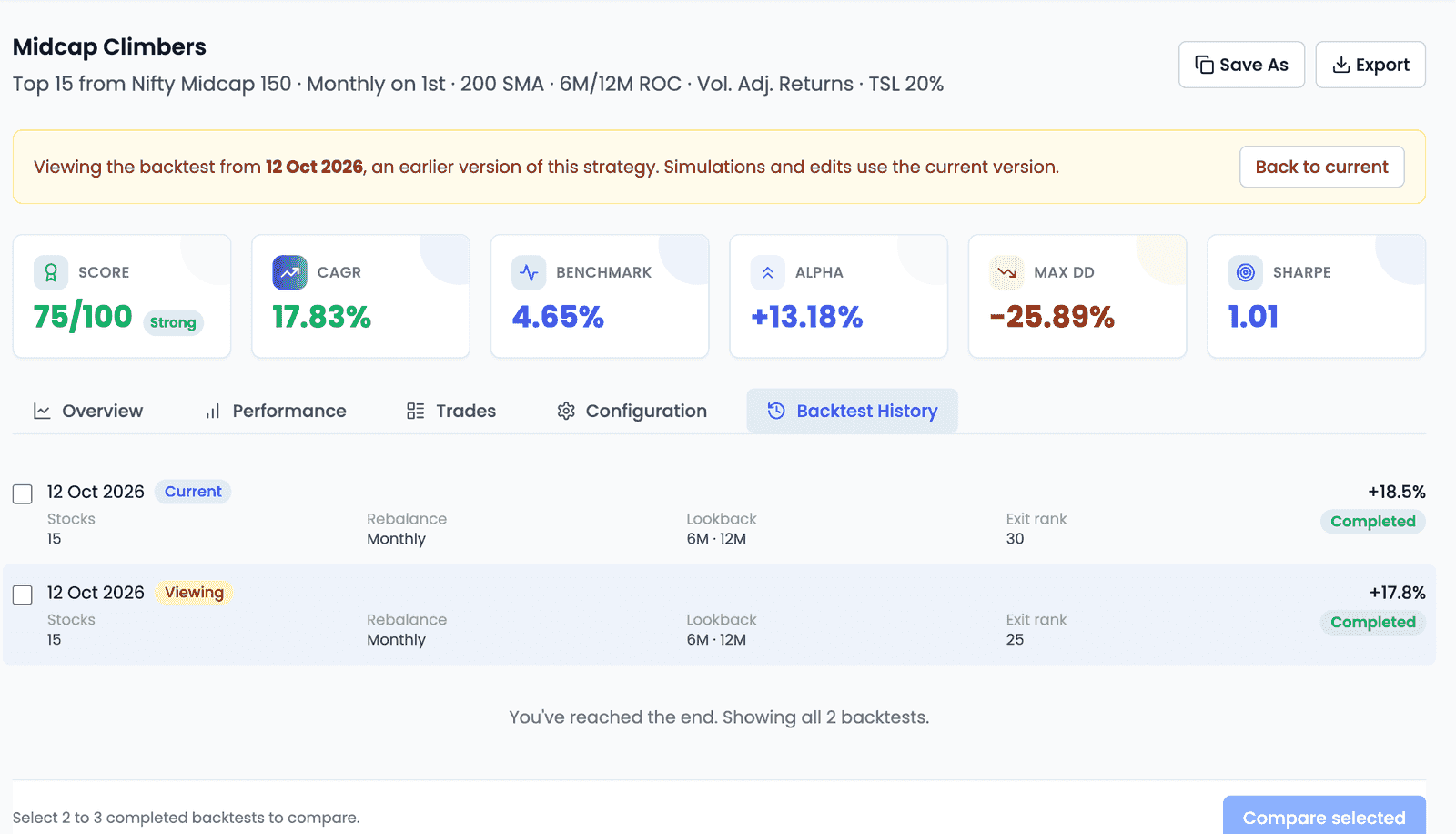1456x834 pixels.
Task: Open the Configuration tab
Action: point(632,411)
